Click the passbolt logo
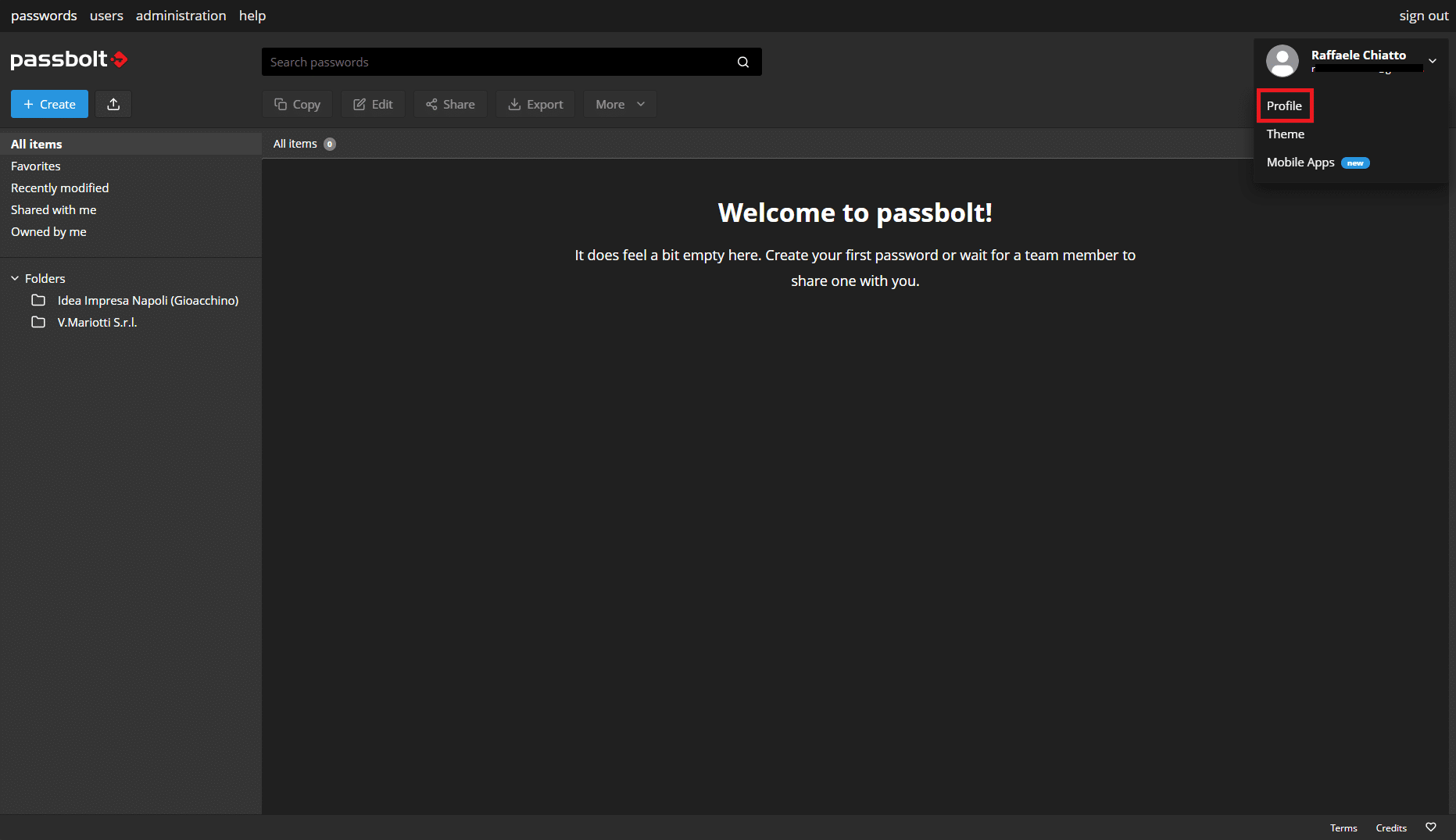The image size is (1456, 840). tap(69, 59)
